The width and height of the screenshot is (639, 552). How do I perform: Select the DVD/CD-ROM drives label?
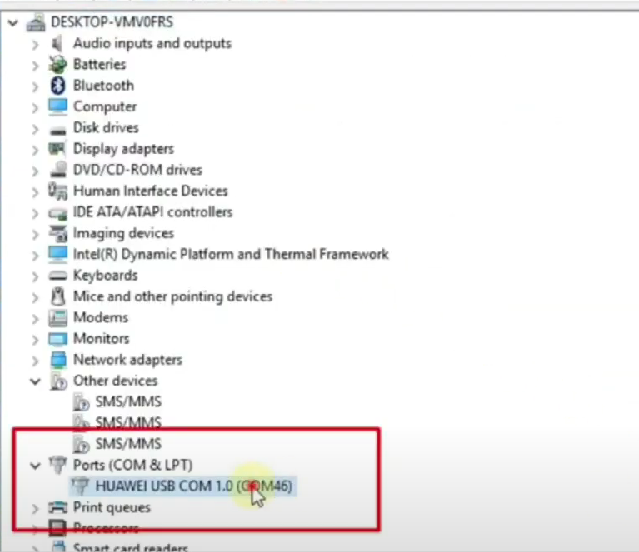tap(138, 170)
